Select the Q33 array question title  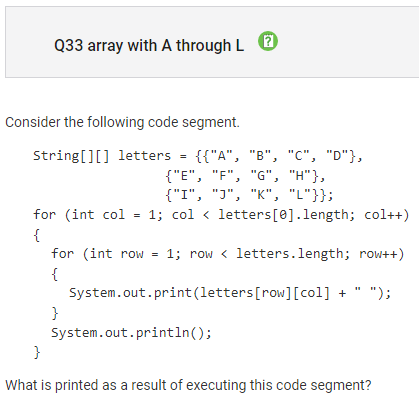point(149,46)
